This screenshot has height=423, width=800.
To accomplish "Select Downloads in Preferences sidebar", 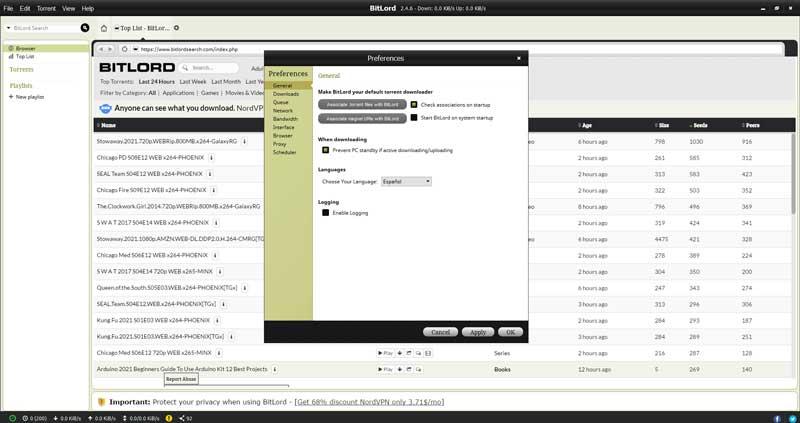I will (286, 94).
